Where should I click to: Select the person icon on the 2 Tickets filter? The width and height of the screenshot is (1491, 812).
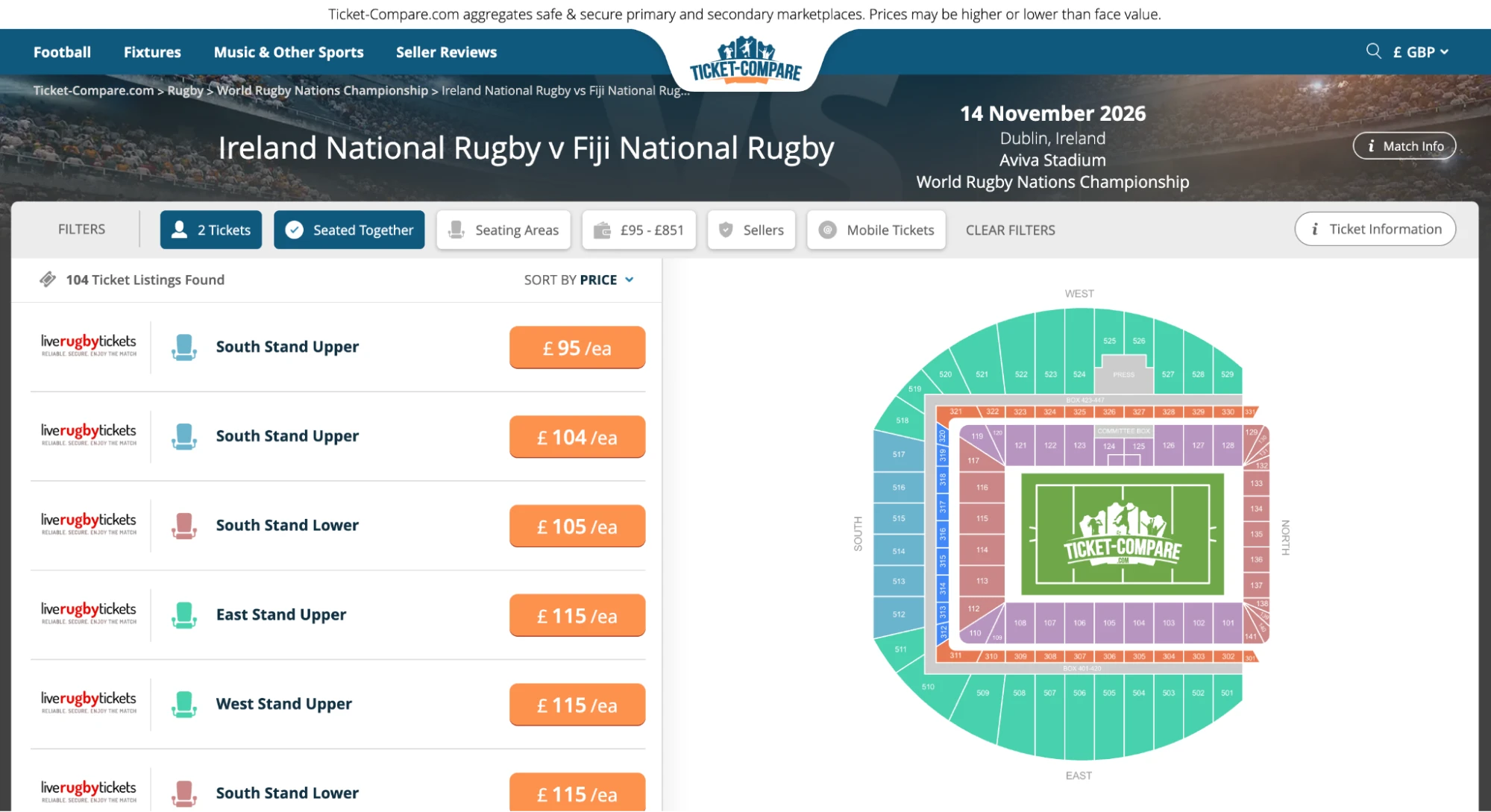point(179,230)
